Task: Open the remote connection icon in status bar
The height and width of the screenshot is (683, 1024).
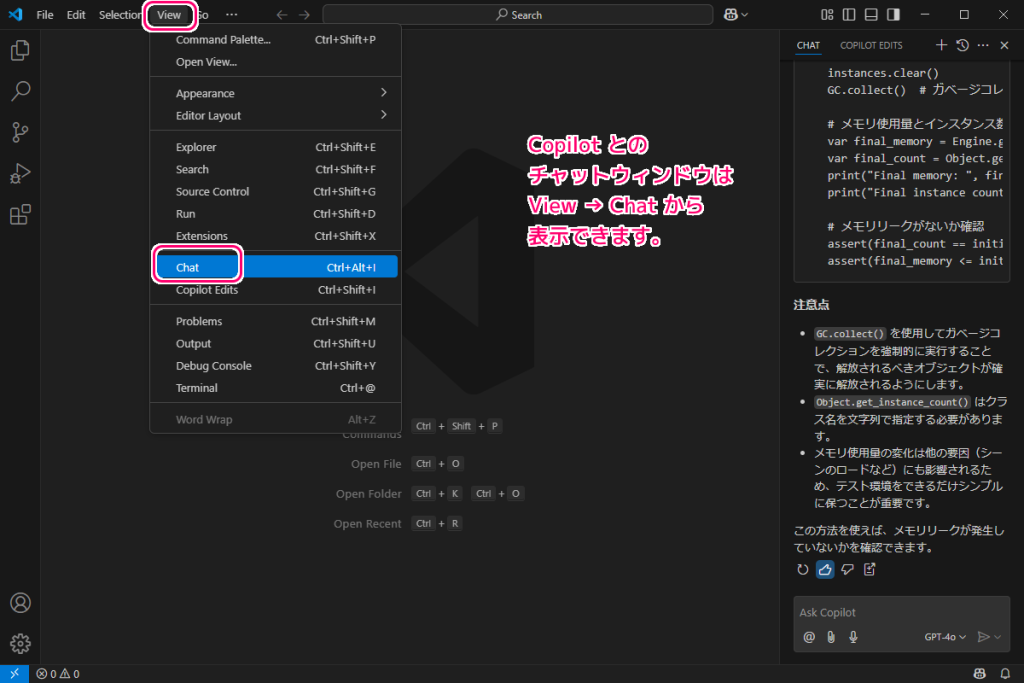Action: pos(14,673)
